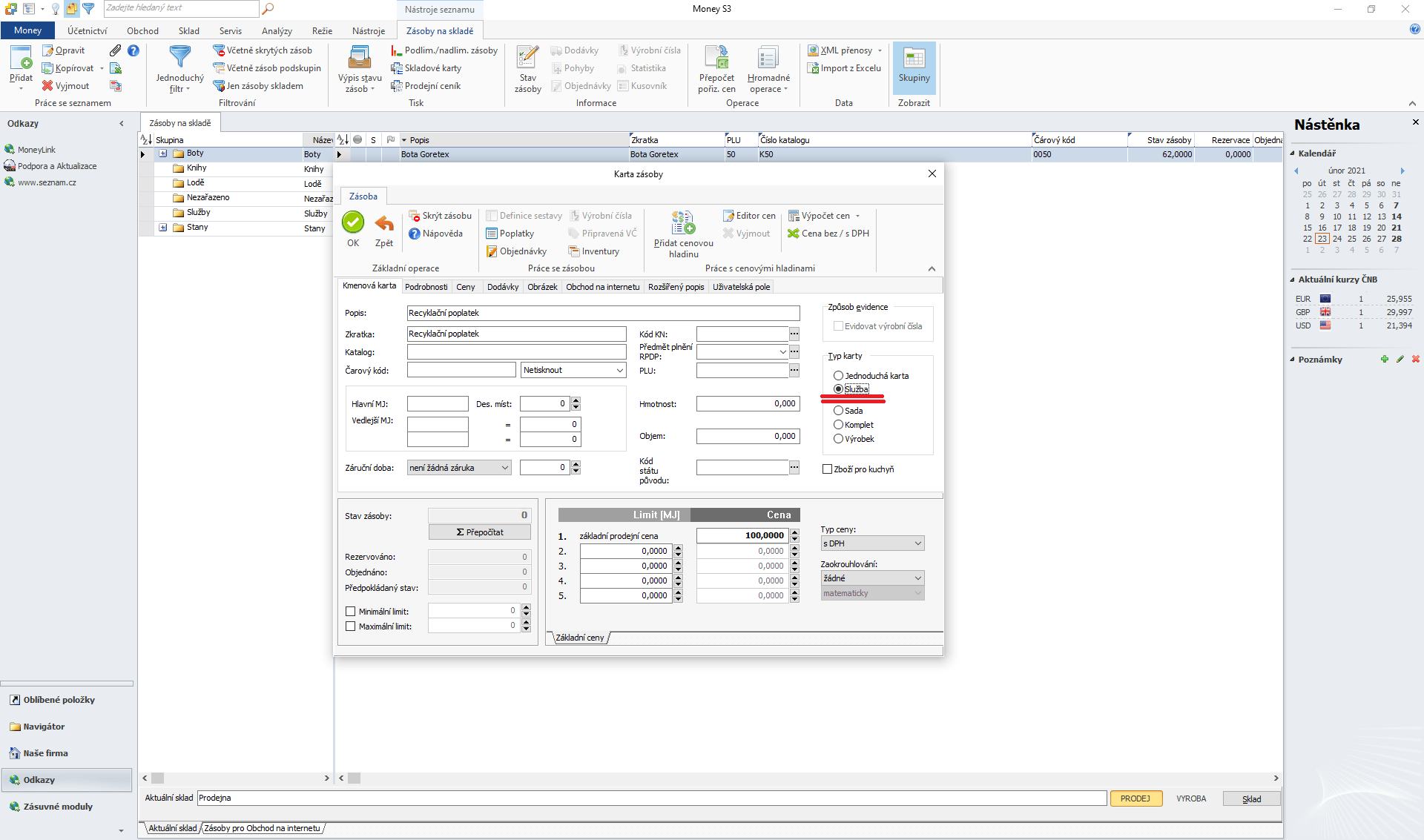
Task: Click Přepočet poříz. cen icon
Action: [716, 58]
